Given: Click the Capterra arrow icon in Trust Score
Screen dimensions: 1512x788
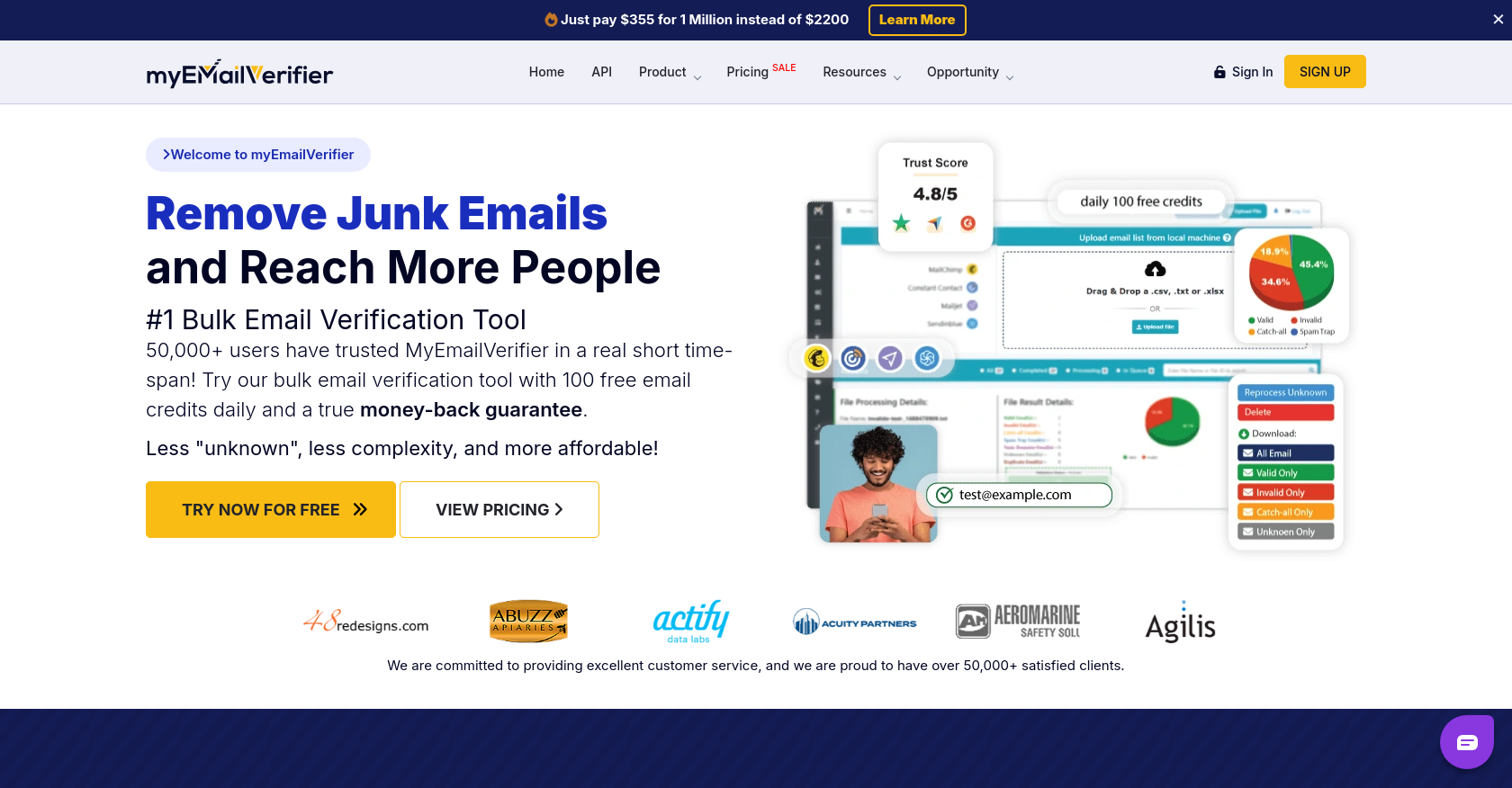Looking at the screenshot, I should coord(935,223).
